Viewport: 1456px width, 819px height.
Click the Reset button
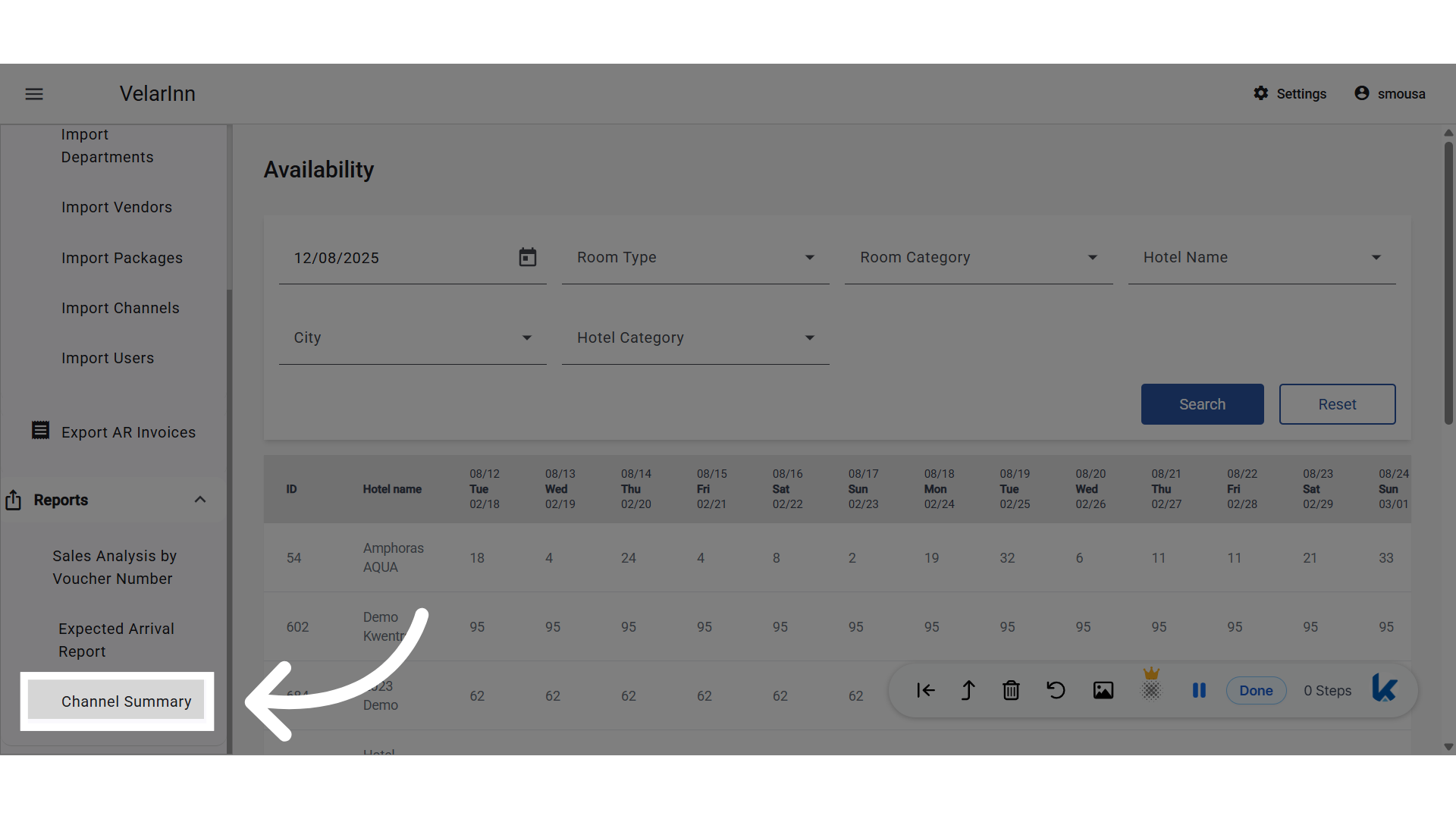pos(1338,404)
